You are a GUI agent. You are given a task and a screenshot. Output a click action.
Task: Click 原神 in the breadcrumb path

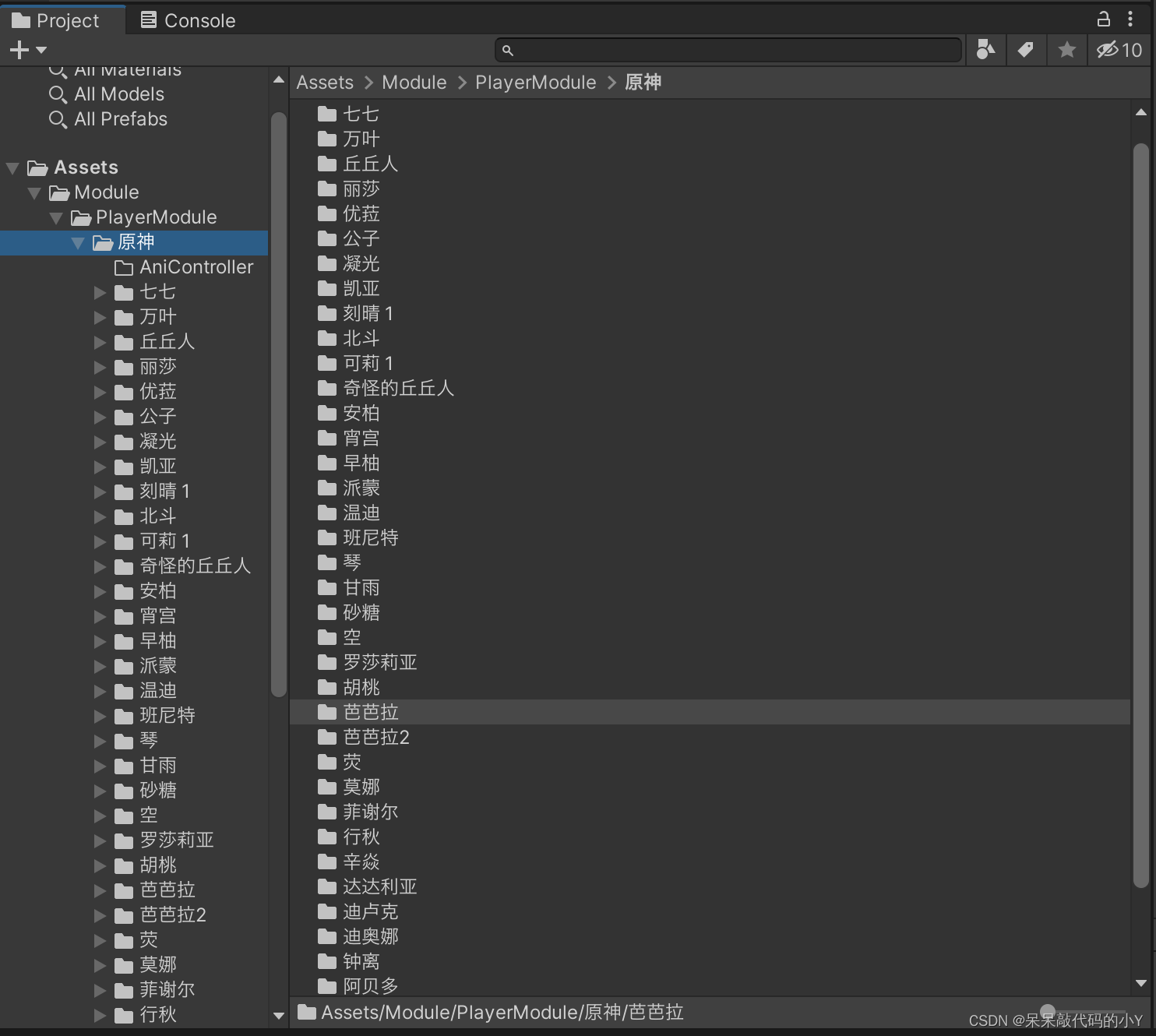coord(643,83)
